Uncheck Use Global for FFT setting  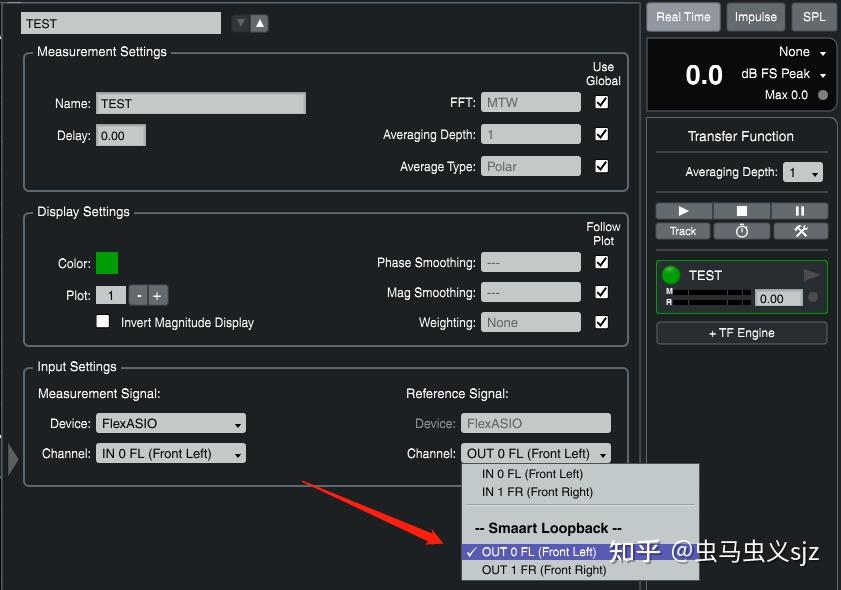tap(601, 101)
